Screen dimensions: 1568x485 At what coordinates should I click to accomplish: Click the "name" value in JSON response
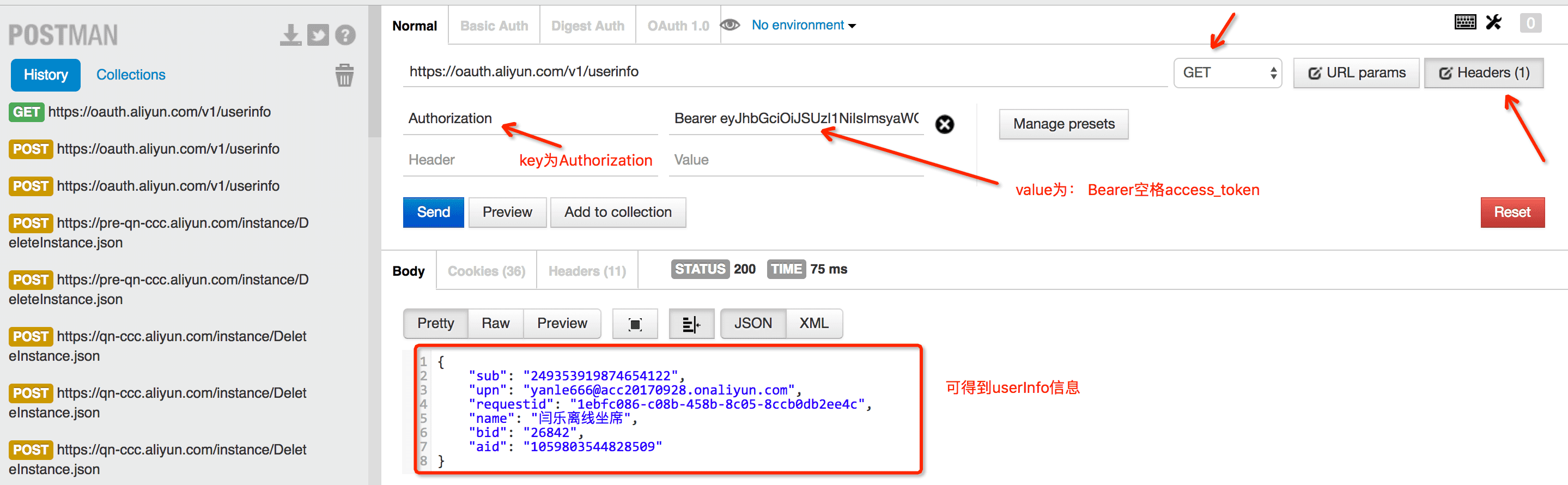click(x=581, y=418)
